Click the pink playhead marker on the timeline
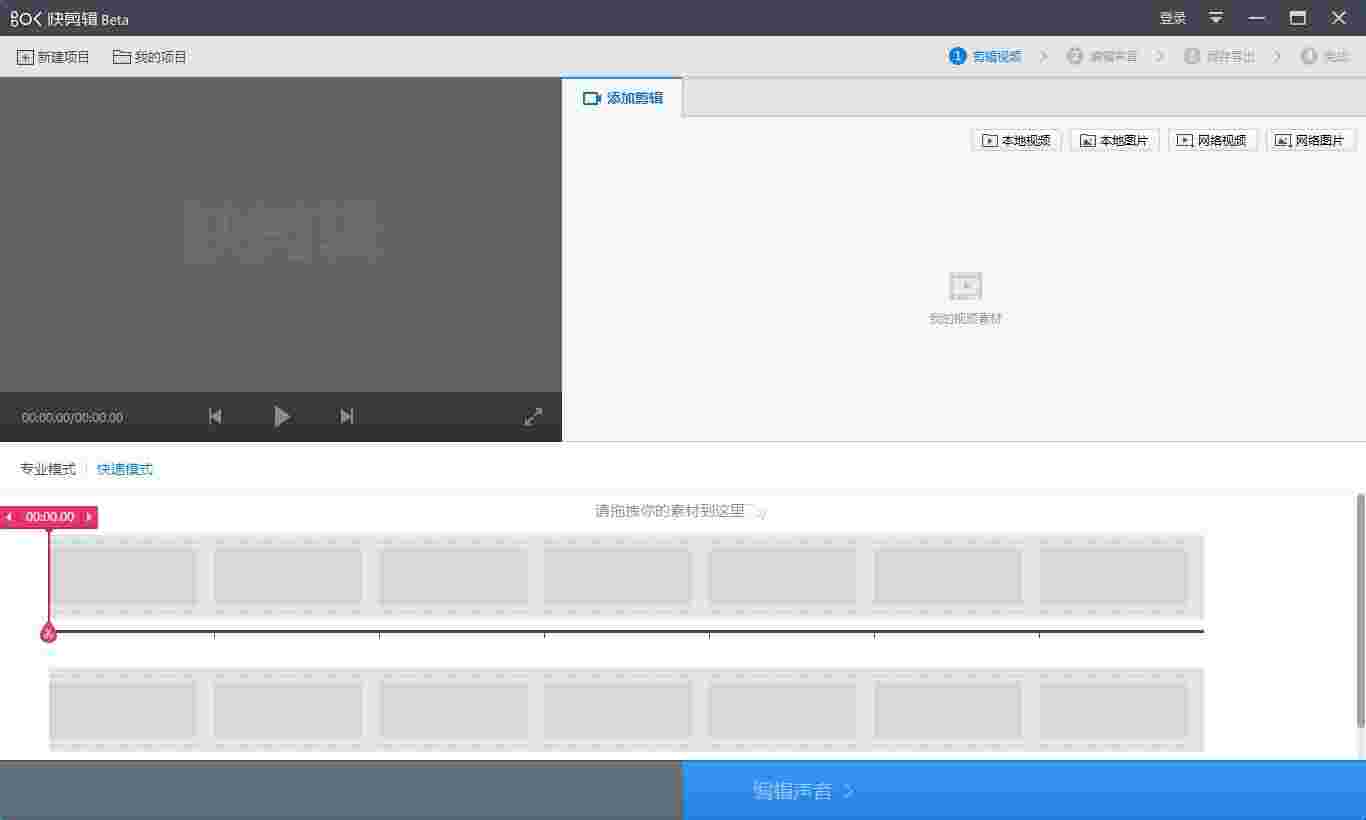Viewport: 1366px width, 820px height. tap(47, 632)
